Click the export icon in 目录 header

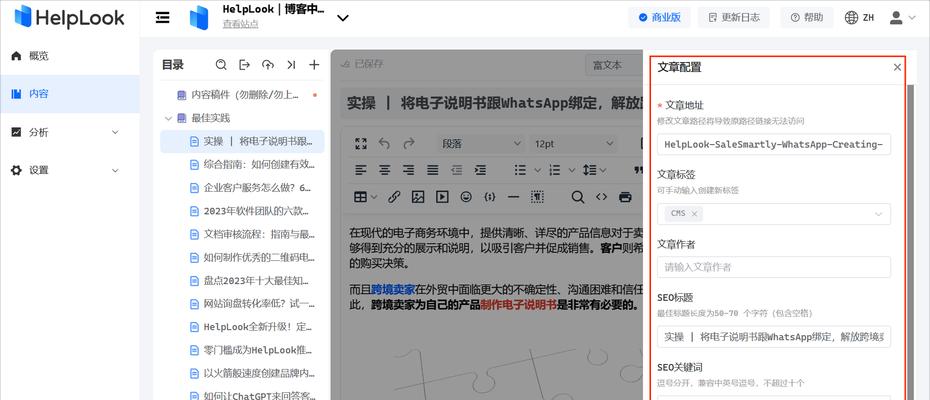coord(244,65)
